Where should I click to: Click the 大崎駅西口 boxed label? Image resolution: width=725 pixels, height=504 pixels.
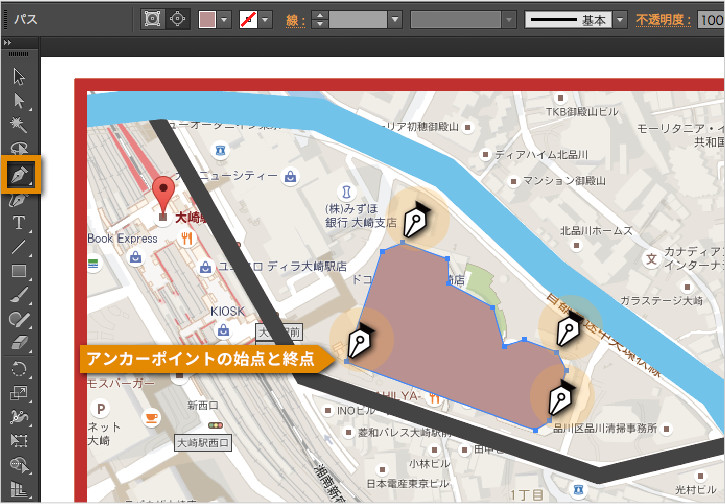[203, 443]
